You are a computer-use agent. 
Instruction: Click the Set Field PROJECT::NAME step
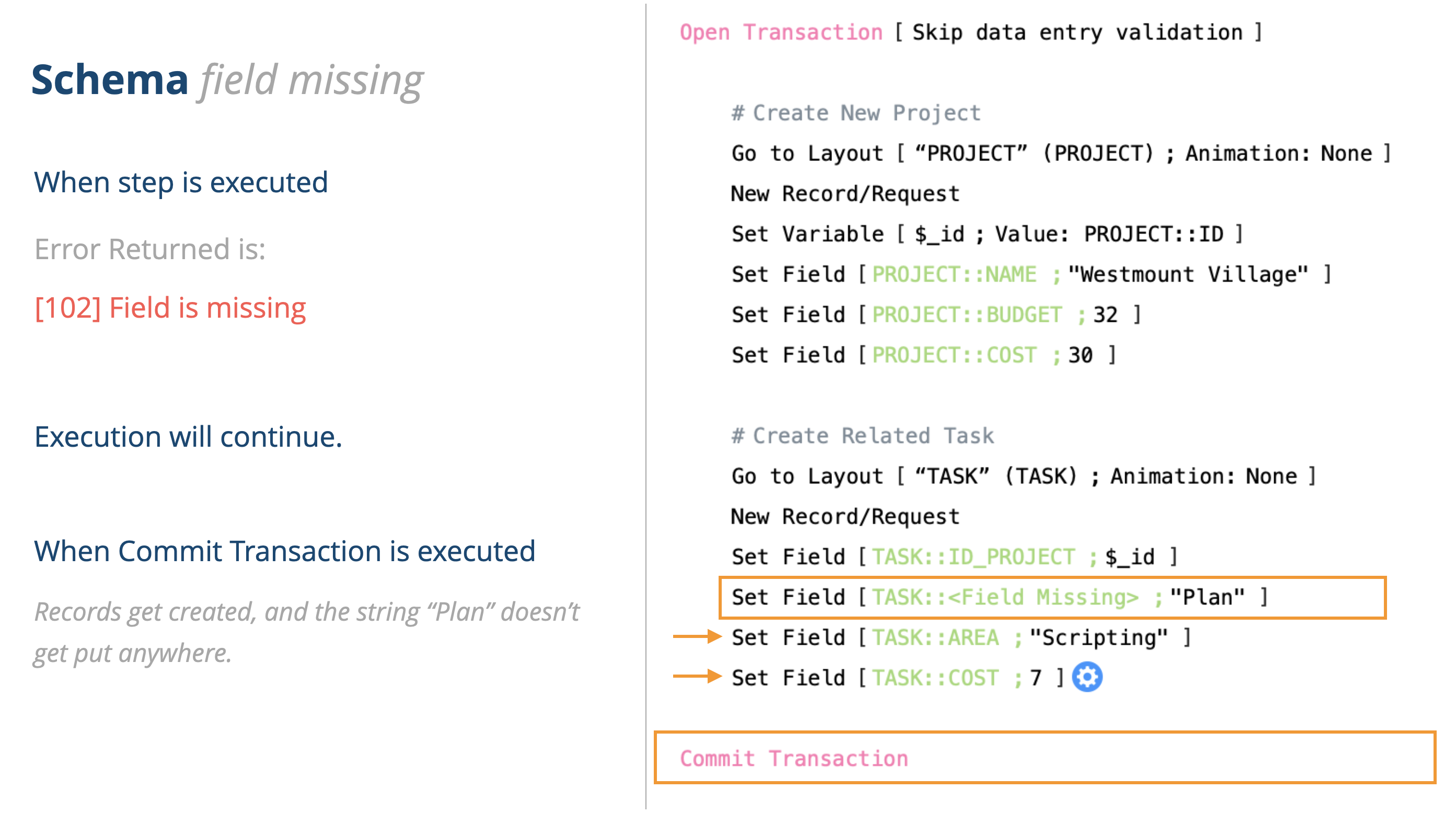1031,275
